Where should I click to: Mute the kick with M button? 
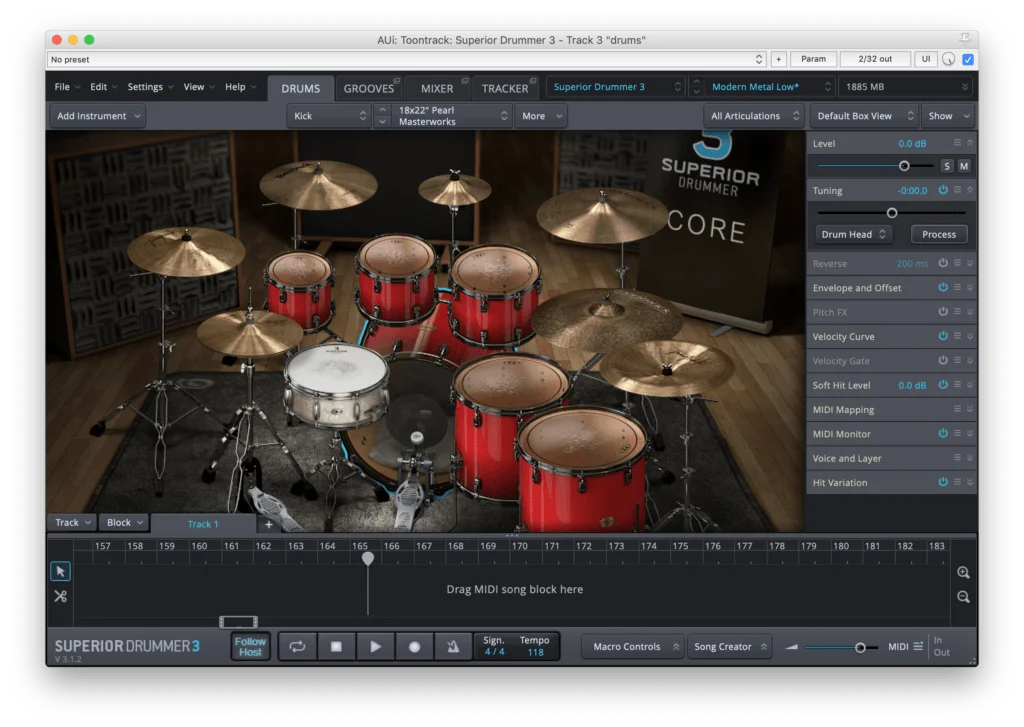click(963, 166)
